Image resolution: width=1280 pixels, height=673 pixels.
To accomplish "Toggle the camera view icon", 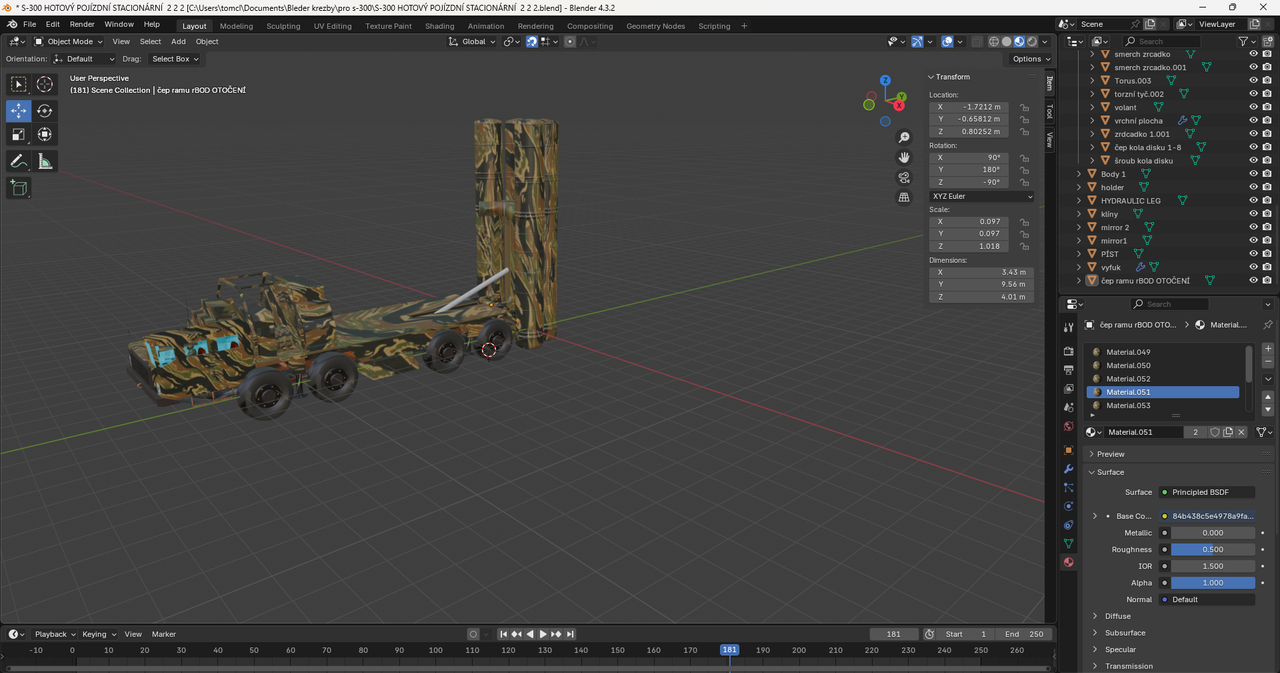I will click(904, 177).
